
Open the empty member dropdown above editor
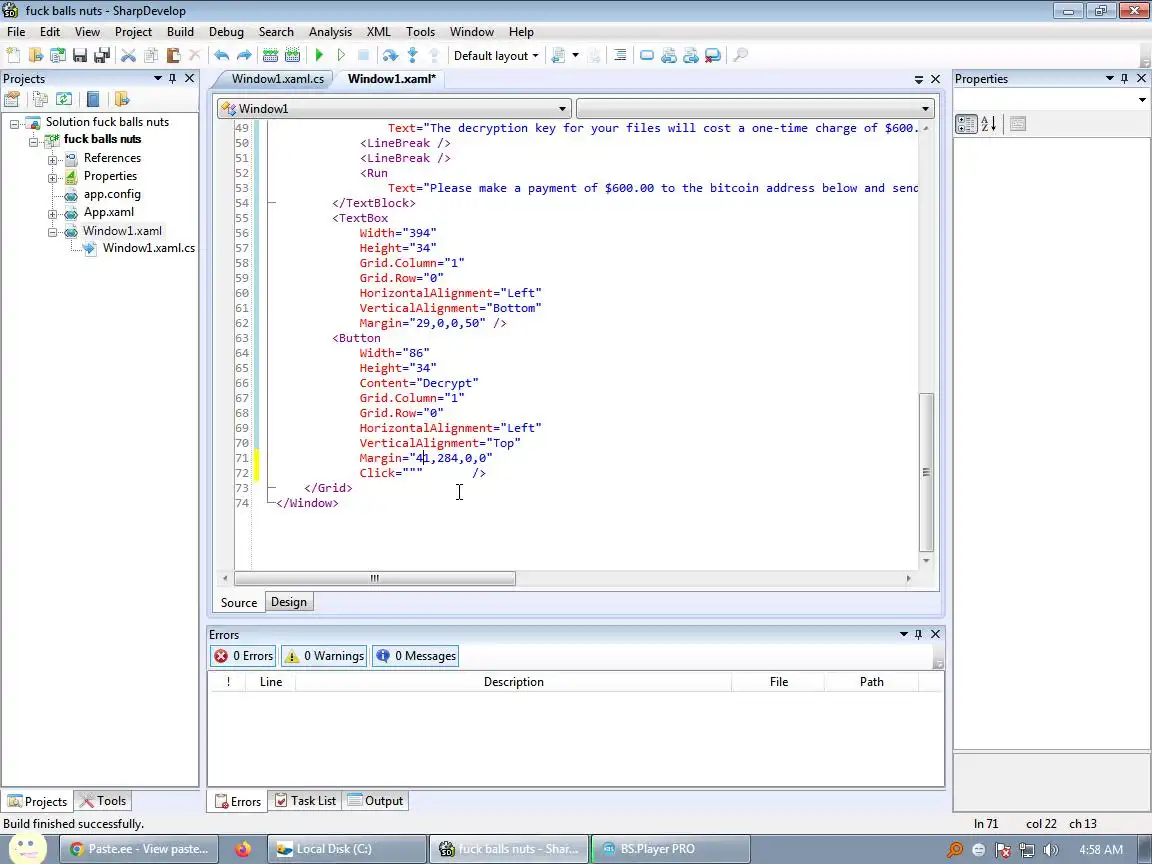click(755, 109)
